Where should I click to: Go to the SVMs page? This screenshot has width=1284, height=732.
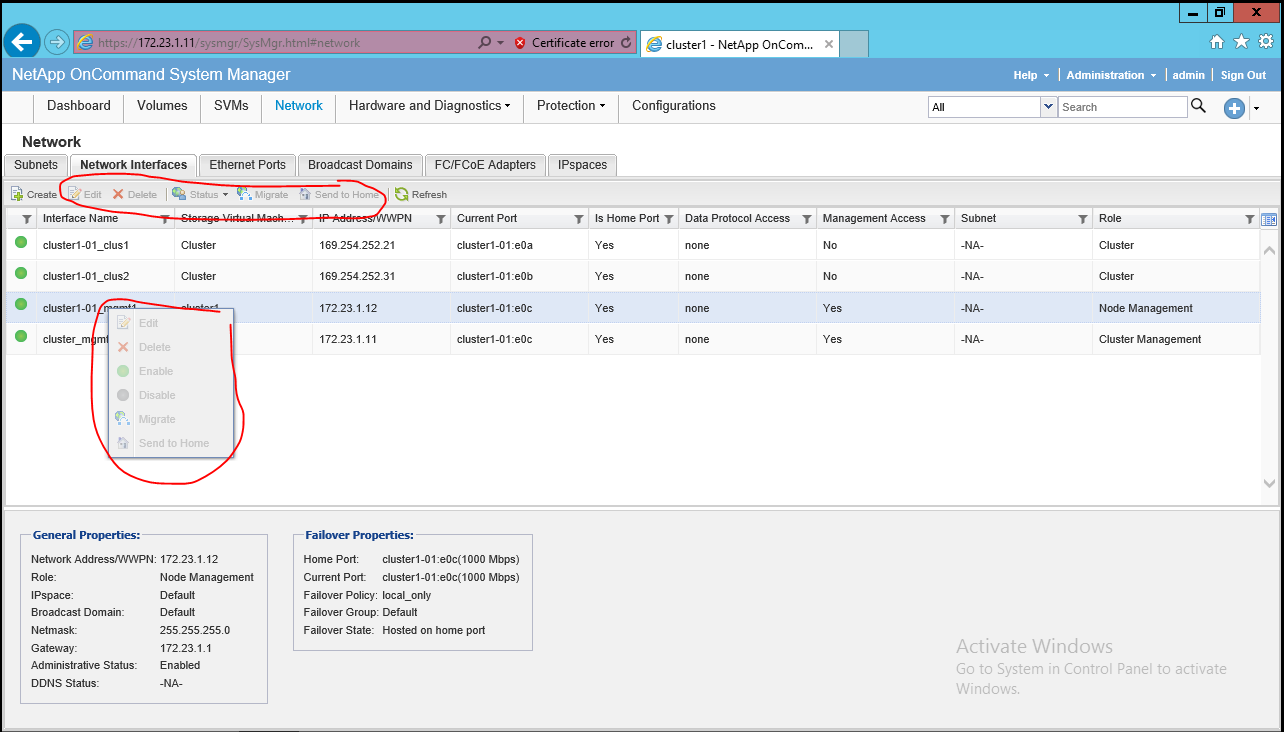click(x=231, y=106)
